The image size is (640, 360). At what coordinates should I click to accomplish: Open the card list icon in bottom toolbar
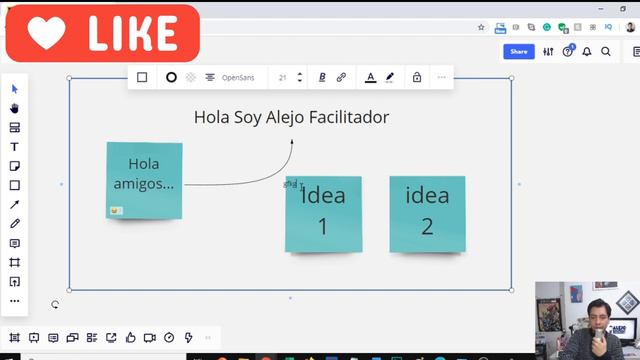92,338
